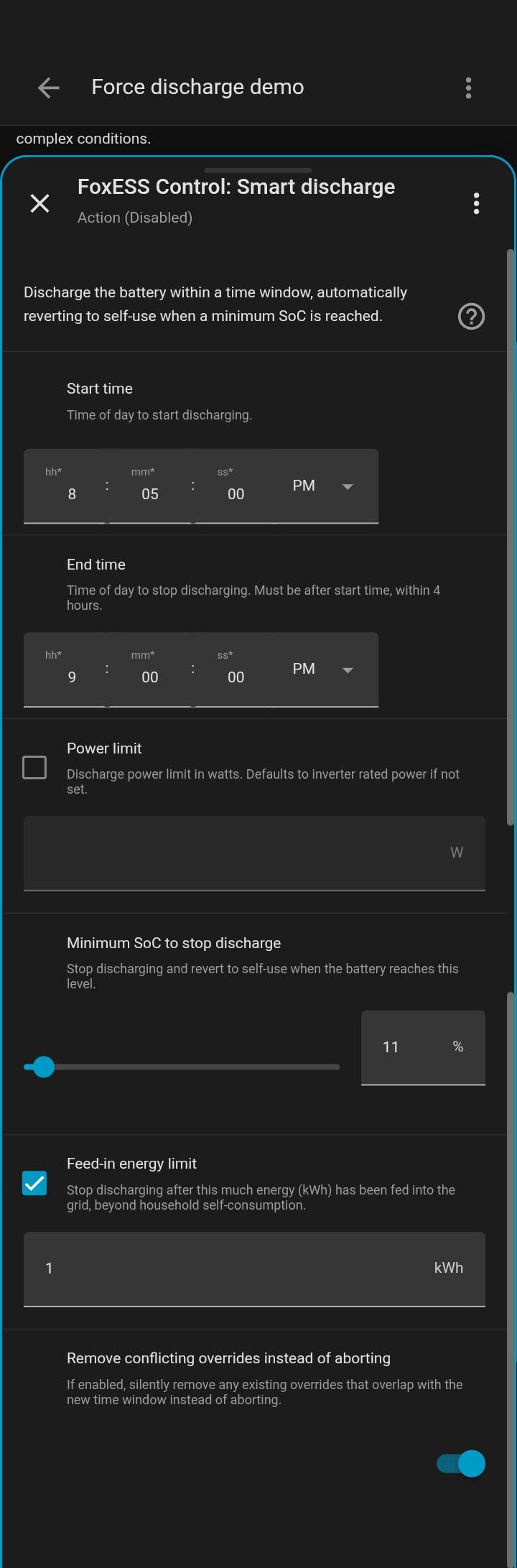This screenshot has height=1568, width=517.
Task: Click the Minimum SoC percent input box
Action: pyautogui.click(x=406, y=1047)
